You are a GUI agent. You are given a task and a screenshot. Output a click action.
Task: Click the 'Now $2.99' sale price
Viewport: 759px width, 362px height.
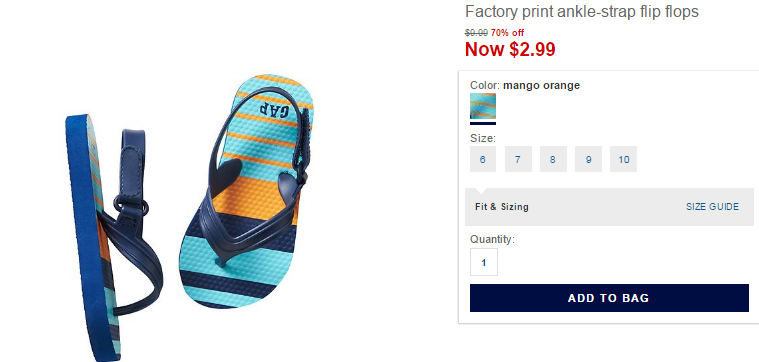coord(510,49)
